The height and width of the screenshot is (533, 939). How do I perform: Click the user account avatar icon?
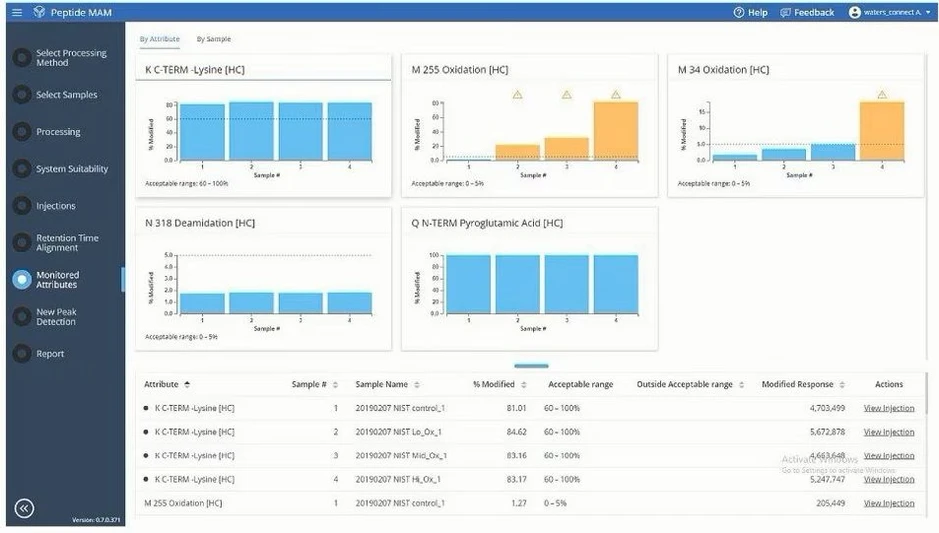pos(855,12)
